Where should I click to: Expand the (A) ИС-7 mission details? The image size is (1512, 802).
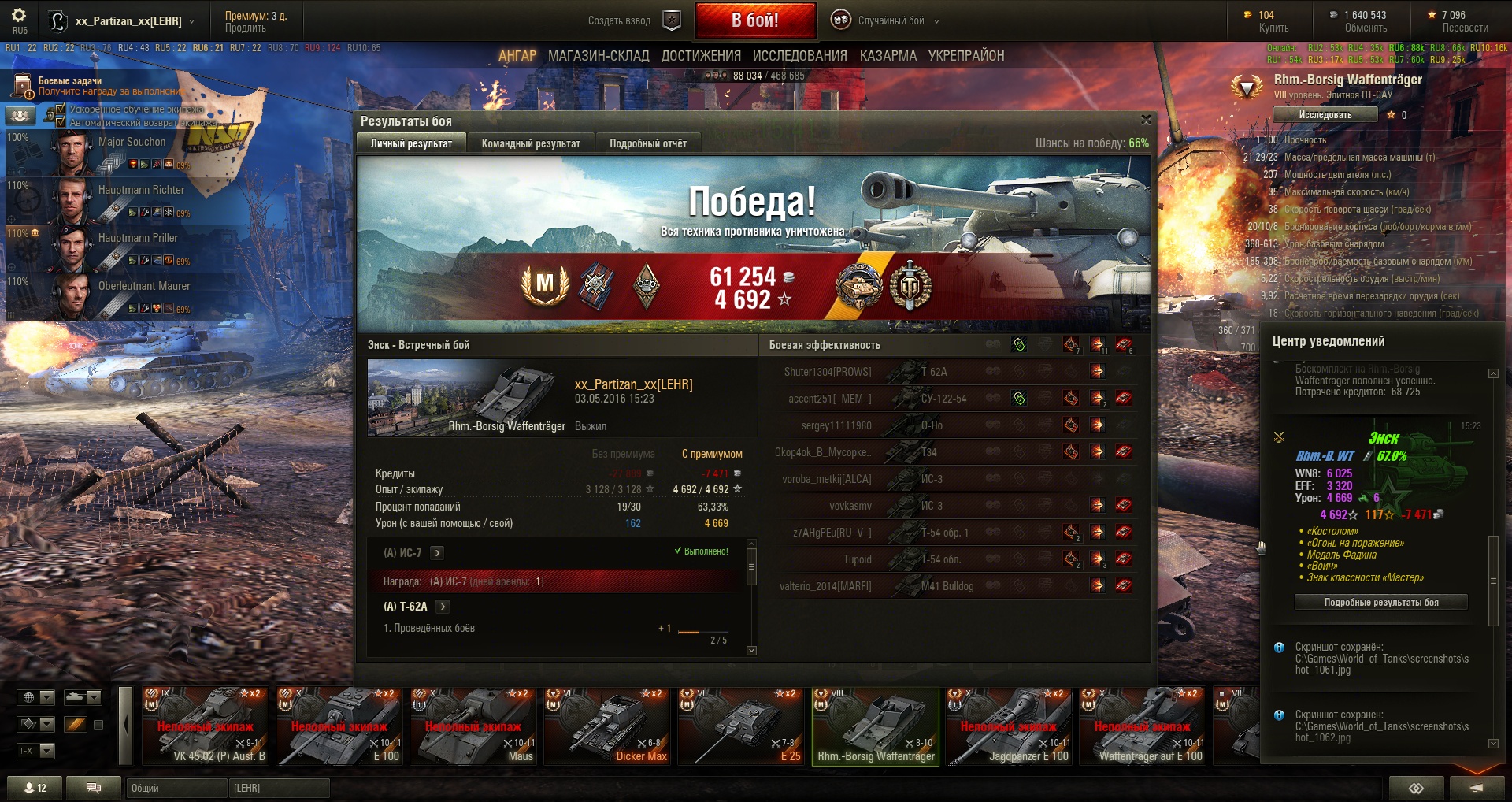(x=437, y=553)
